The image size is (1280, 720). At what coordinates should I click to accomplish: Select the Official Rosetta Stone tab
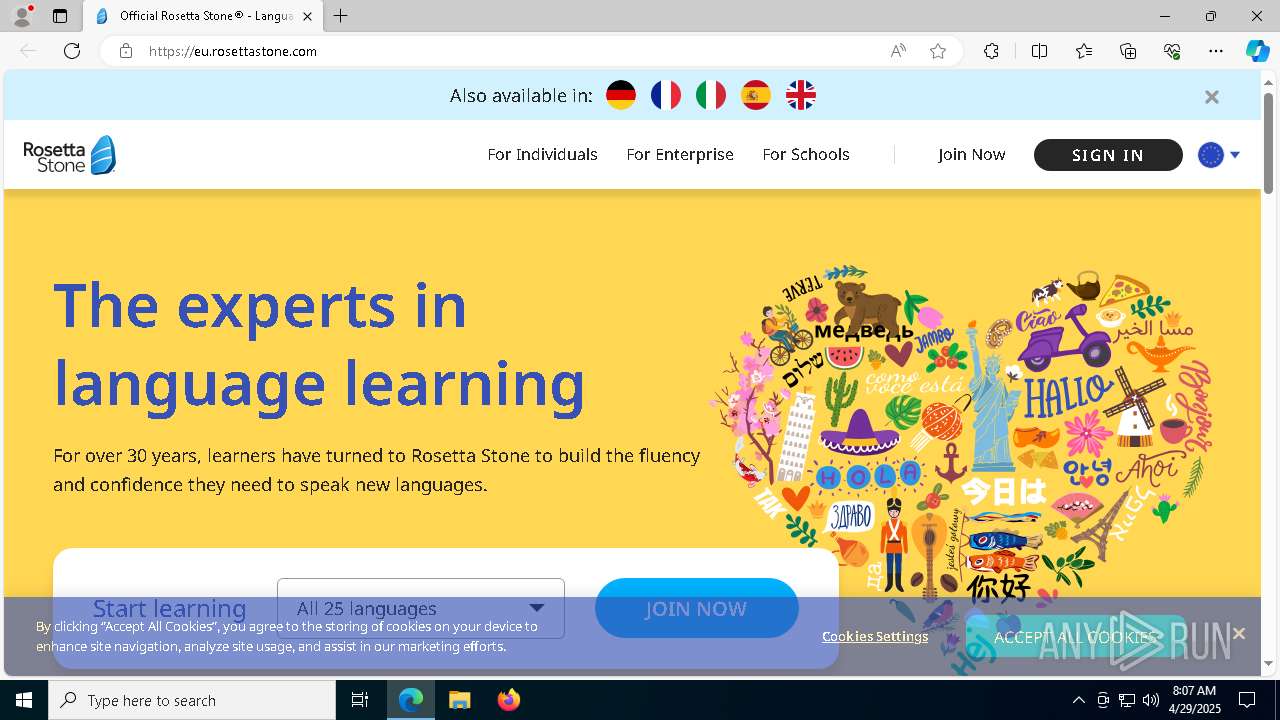[205, 16]
